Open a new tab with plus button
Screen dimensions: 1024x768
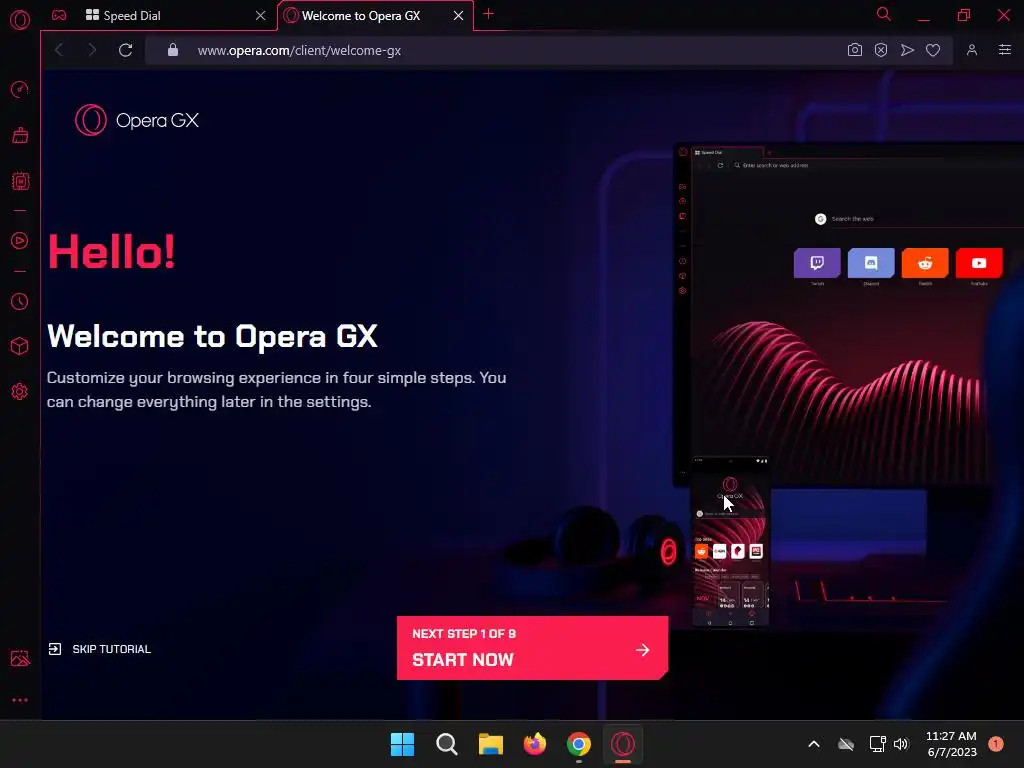488,14
